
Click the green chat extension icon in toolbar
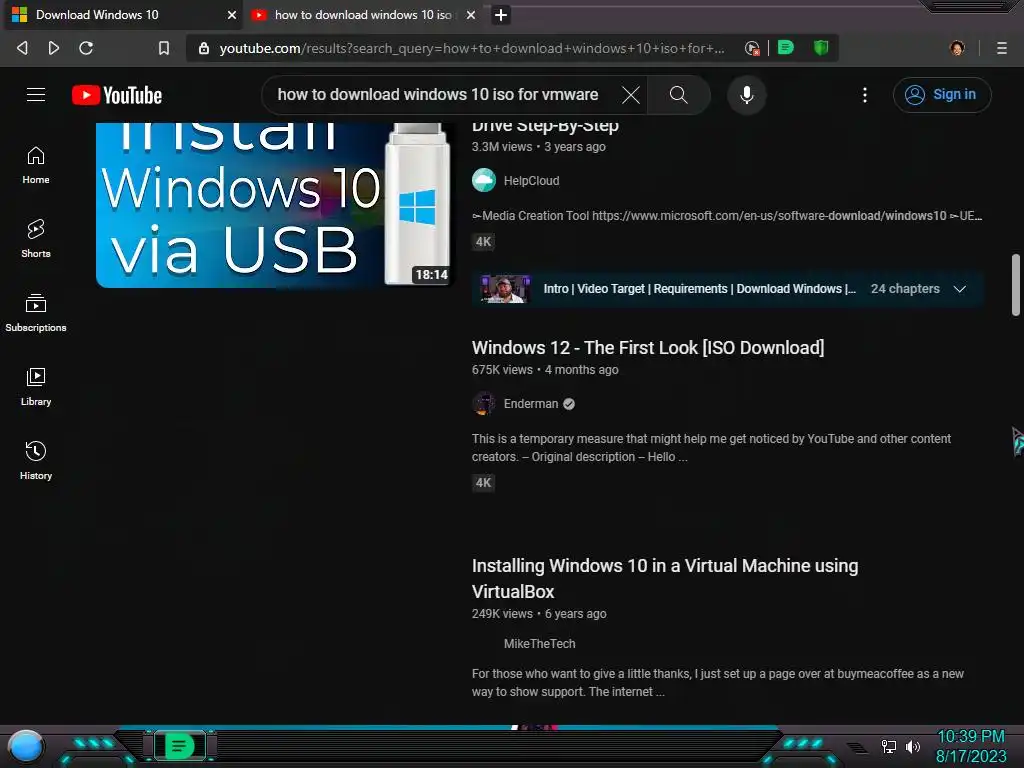786,48
